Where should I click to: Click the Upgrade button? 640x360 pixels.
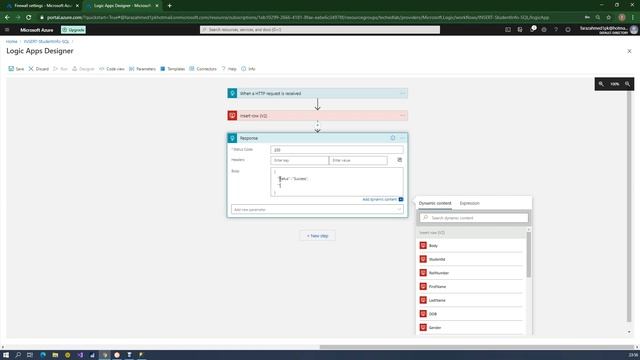pyautogui.click(x=73, y=30)
